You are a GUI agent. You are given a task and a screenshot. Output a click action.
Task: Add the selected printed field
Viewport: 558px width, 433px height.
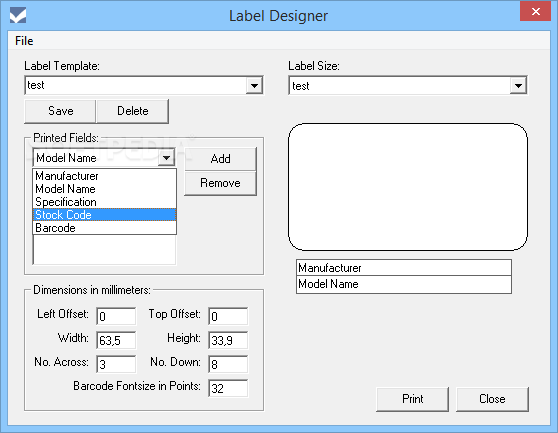[220, 159]
